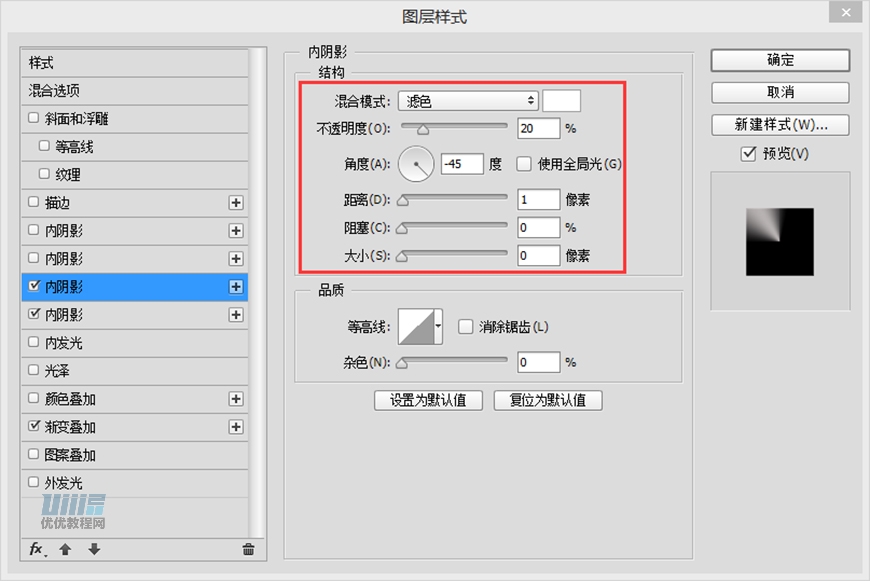Screen dimensions: 870x581
Task: Click the 不透明度 value field showing 20
Action: pos(539,128)
